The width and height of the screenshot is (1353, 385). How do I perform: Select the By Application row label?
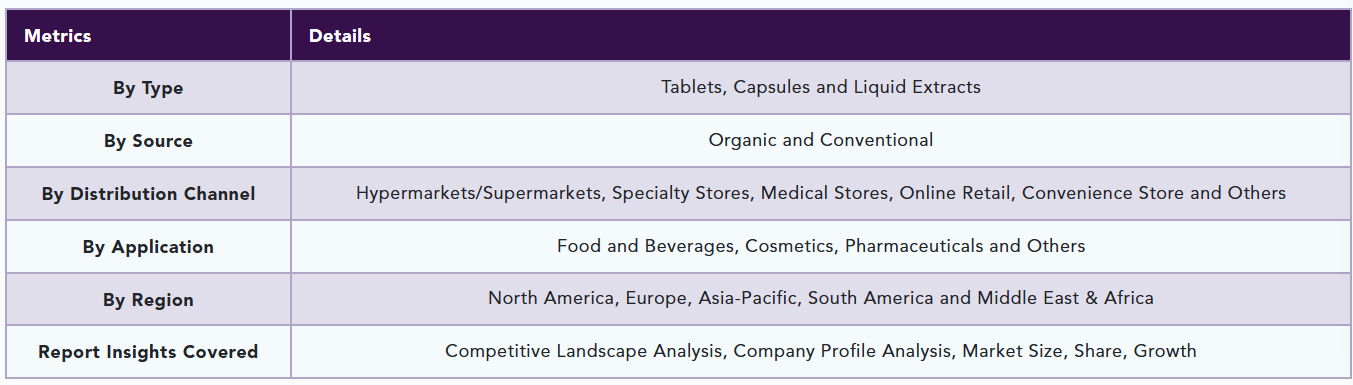(x=148, y=247)
